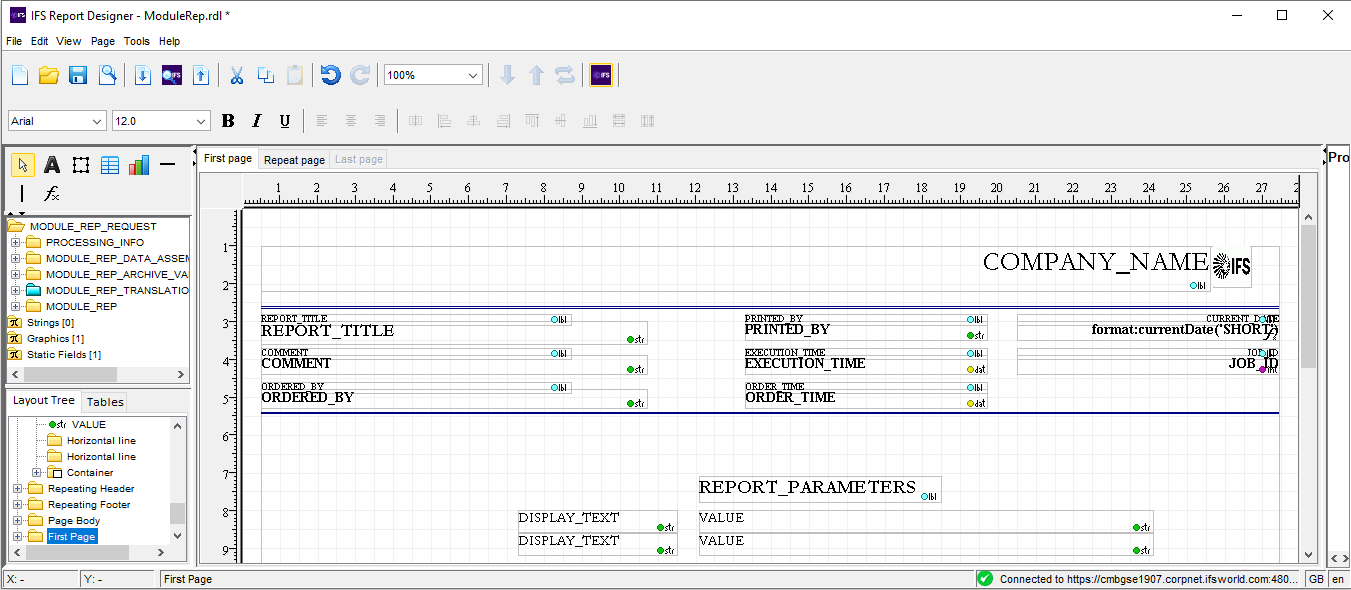Toggle Italic formatting
The width and height of the screenshot is (1351, 590).
256,121
